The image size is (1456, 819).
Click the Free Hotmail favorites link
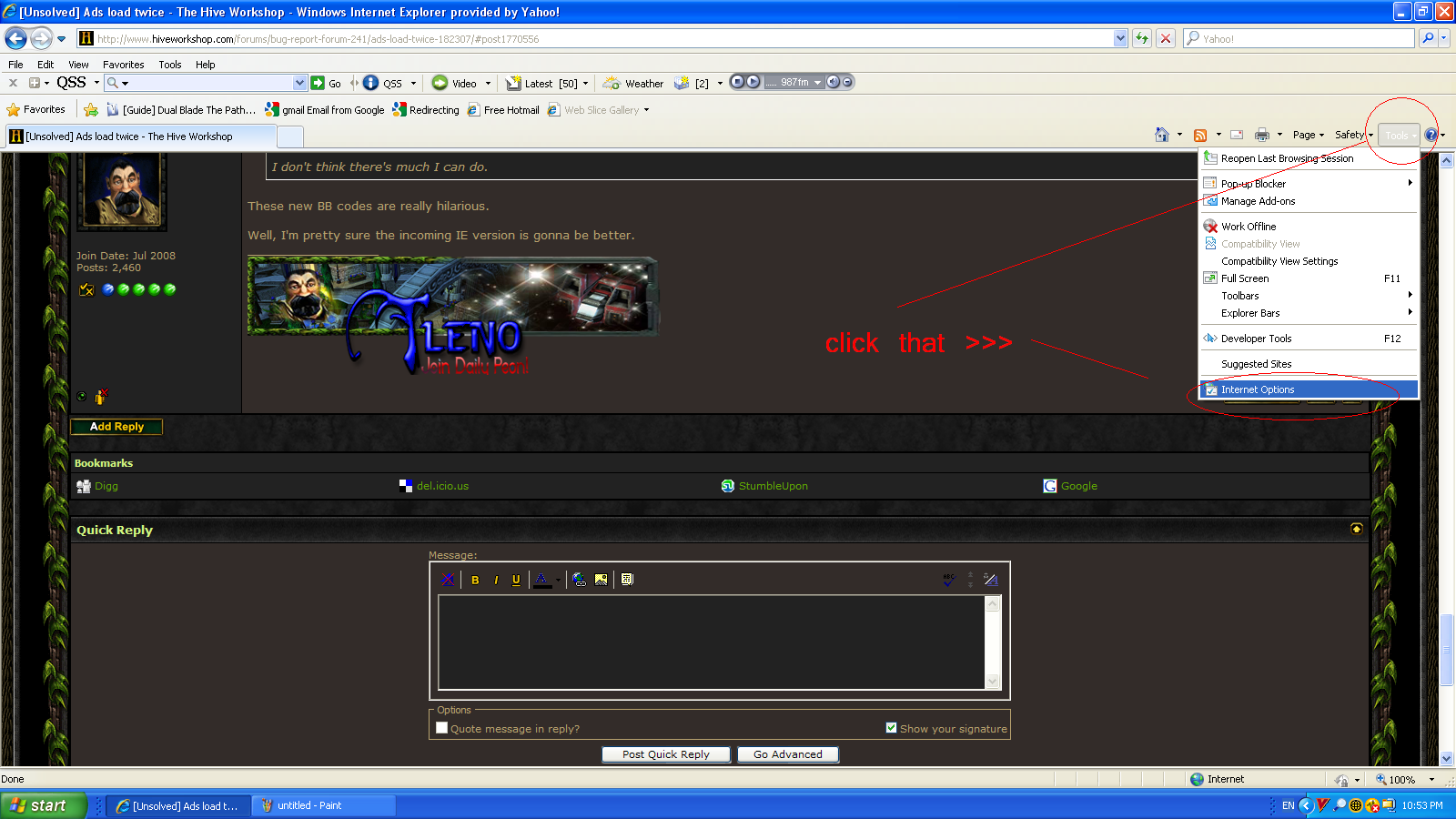tap(503, 110)
